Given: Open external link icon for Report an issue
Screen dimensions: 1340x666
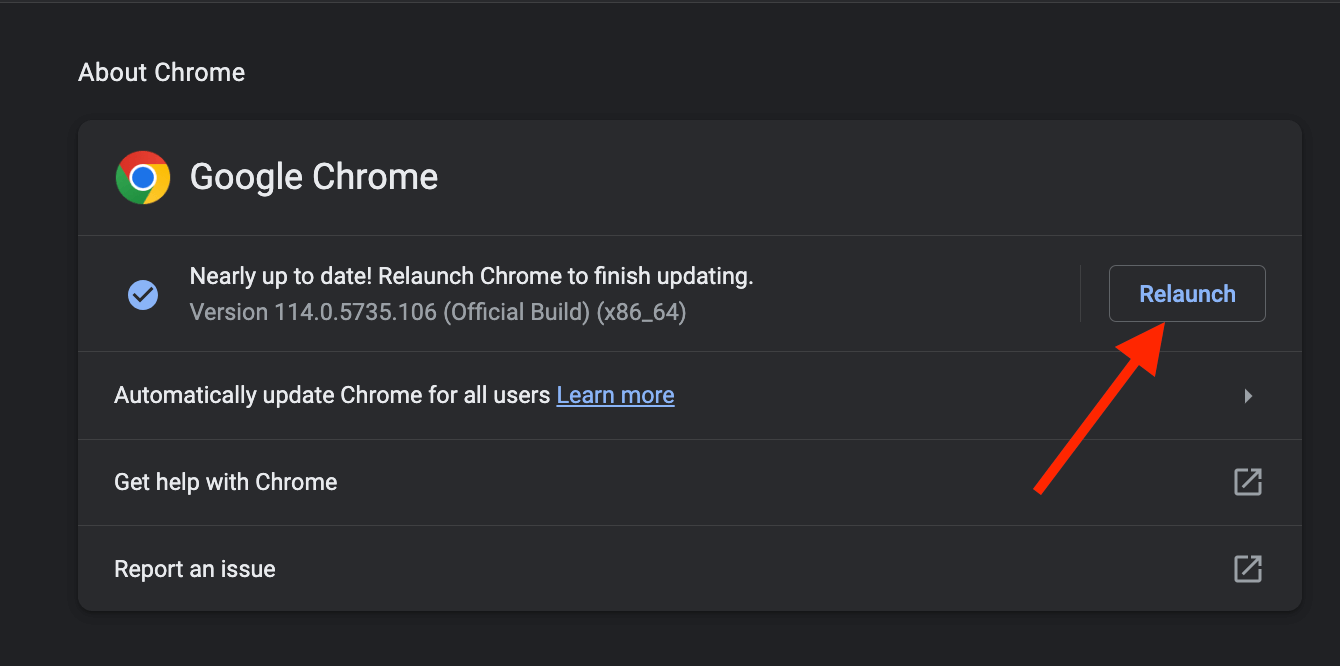Looking at the screenshot, I should 1248,569.
